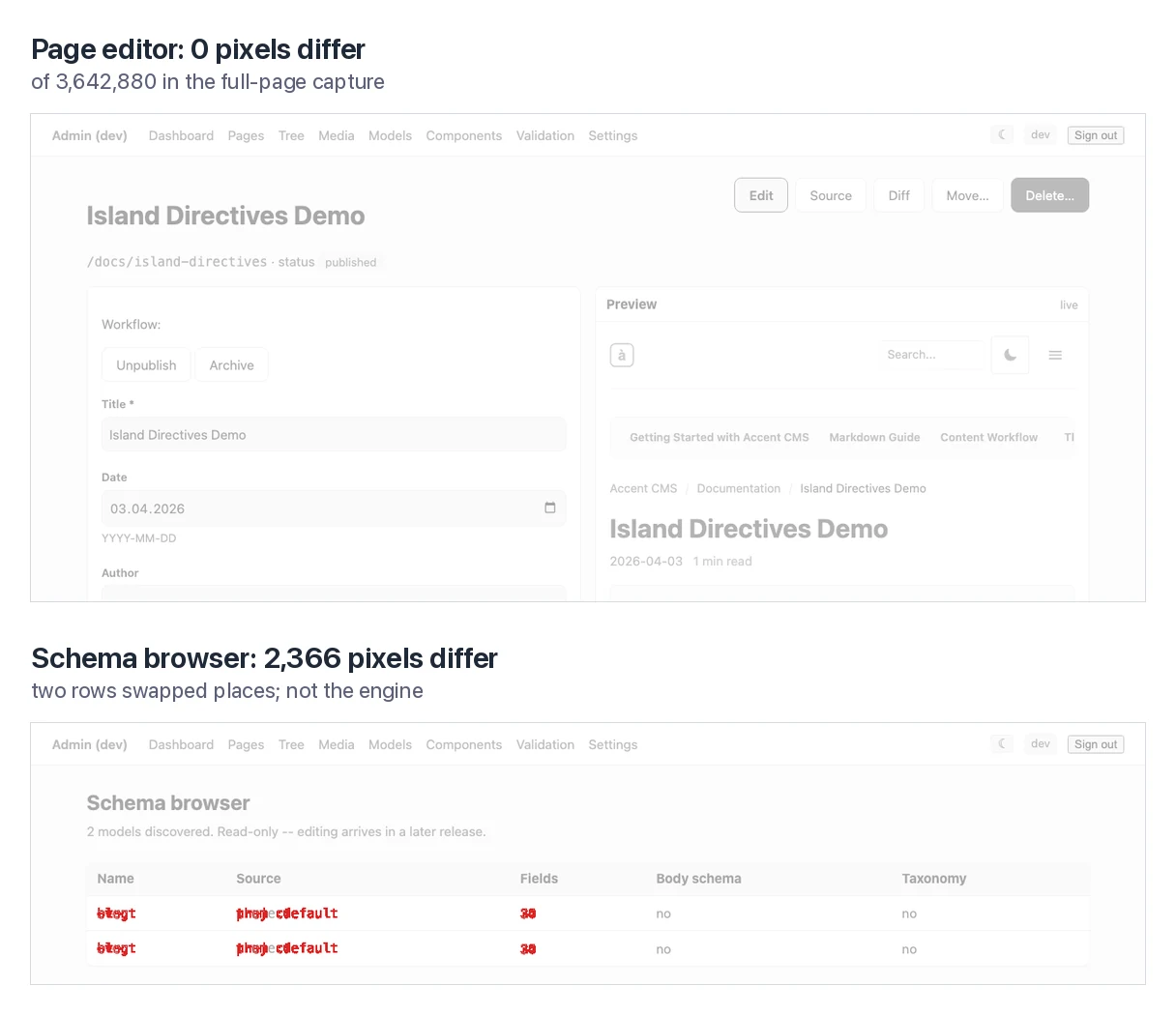Click the YYYY-MM-DD date hint
The width and height of the screenshot is (1176, 1015).
(139, 538)
